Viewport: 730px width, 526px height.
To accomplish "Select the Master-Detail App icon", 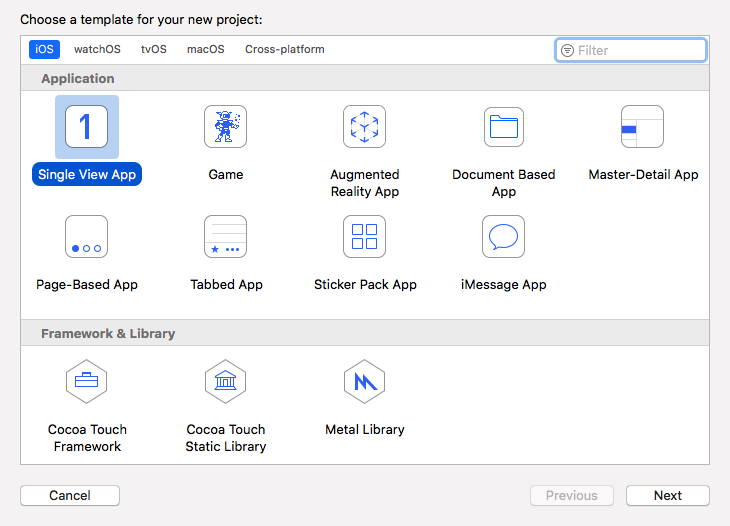I will click(x=642, y=127).
